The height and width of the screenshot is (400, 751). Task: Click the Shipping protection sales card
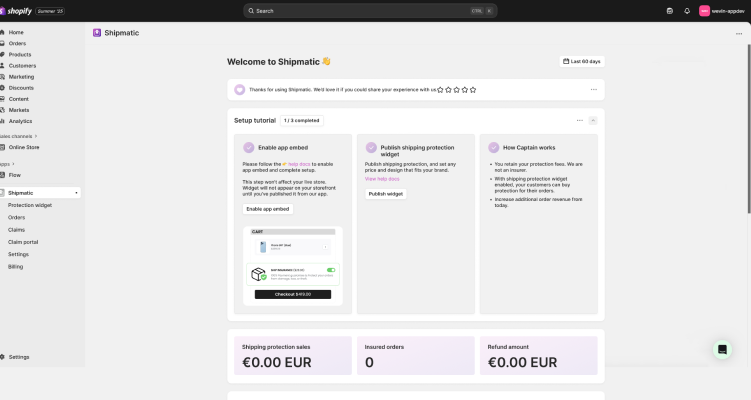coord(293,355)
